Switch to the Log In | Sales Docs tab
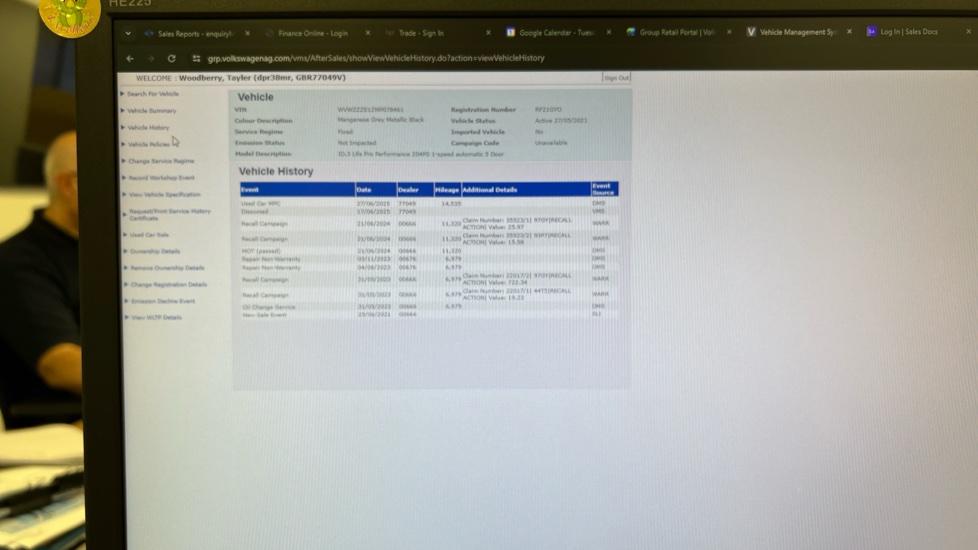The width and height of the screenshot is (978, 550). click(x=909, y=31)
